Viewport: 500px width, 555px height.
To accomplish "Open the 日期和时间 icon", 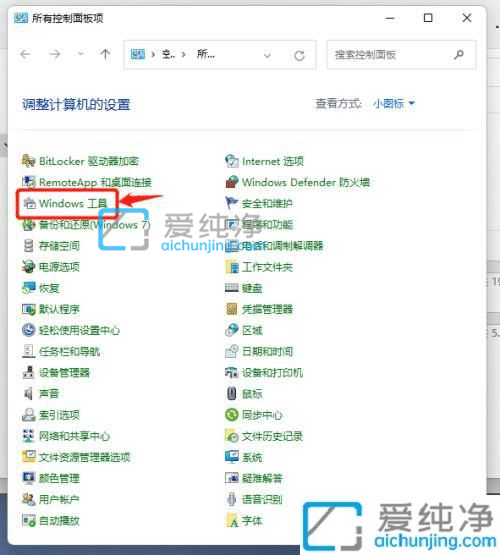I will [x=232, y=351].
